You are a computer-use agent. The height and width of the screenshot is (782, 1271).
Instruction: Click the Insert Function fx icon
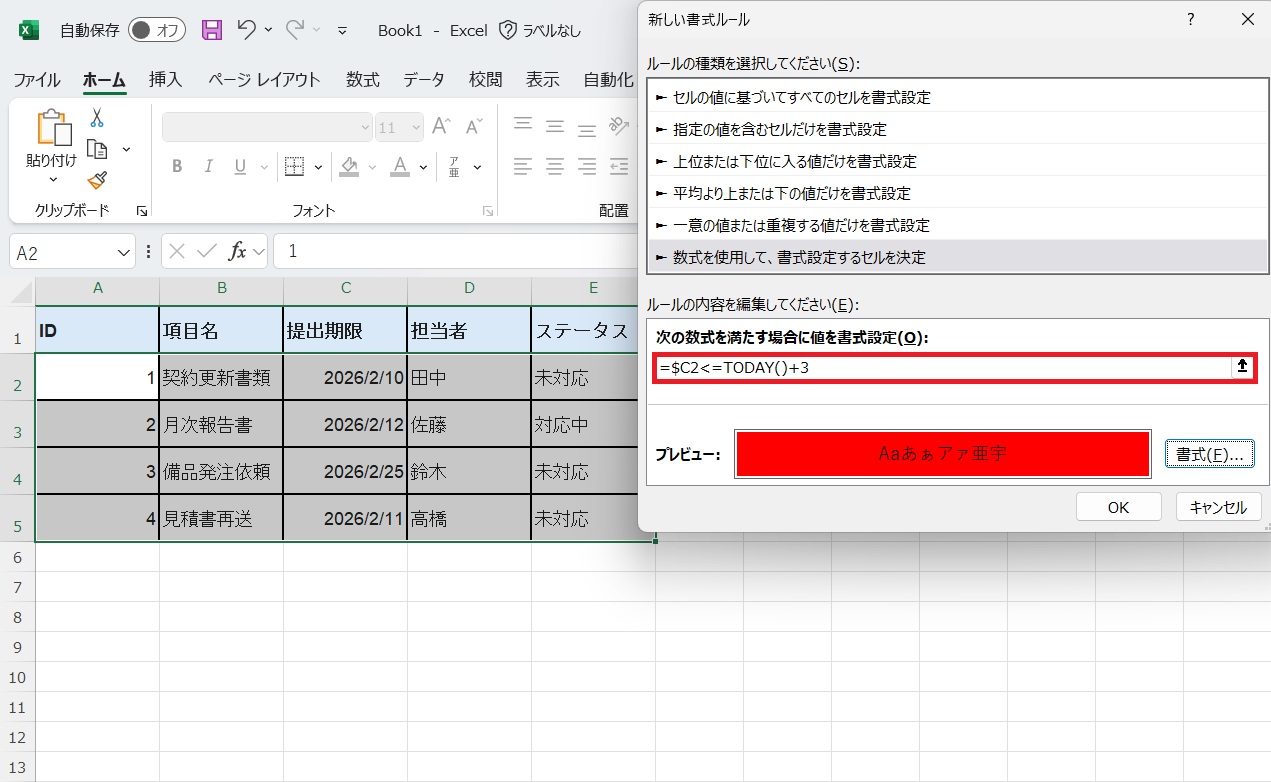(x=237, y=252)
